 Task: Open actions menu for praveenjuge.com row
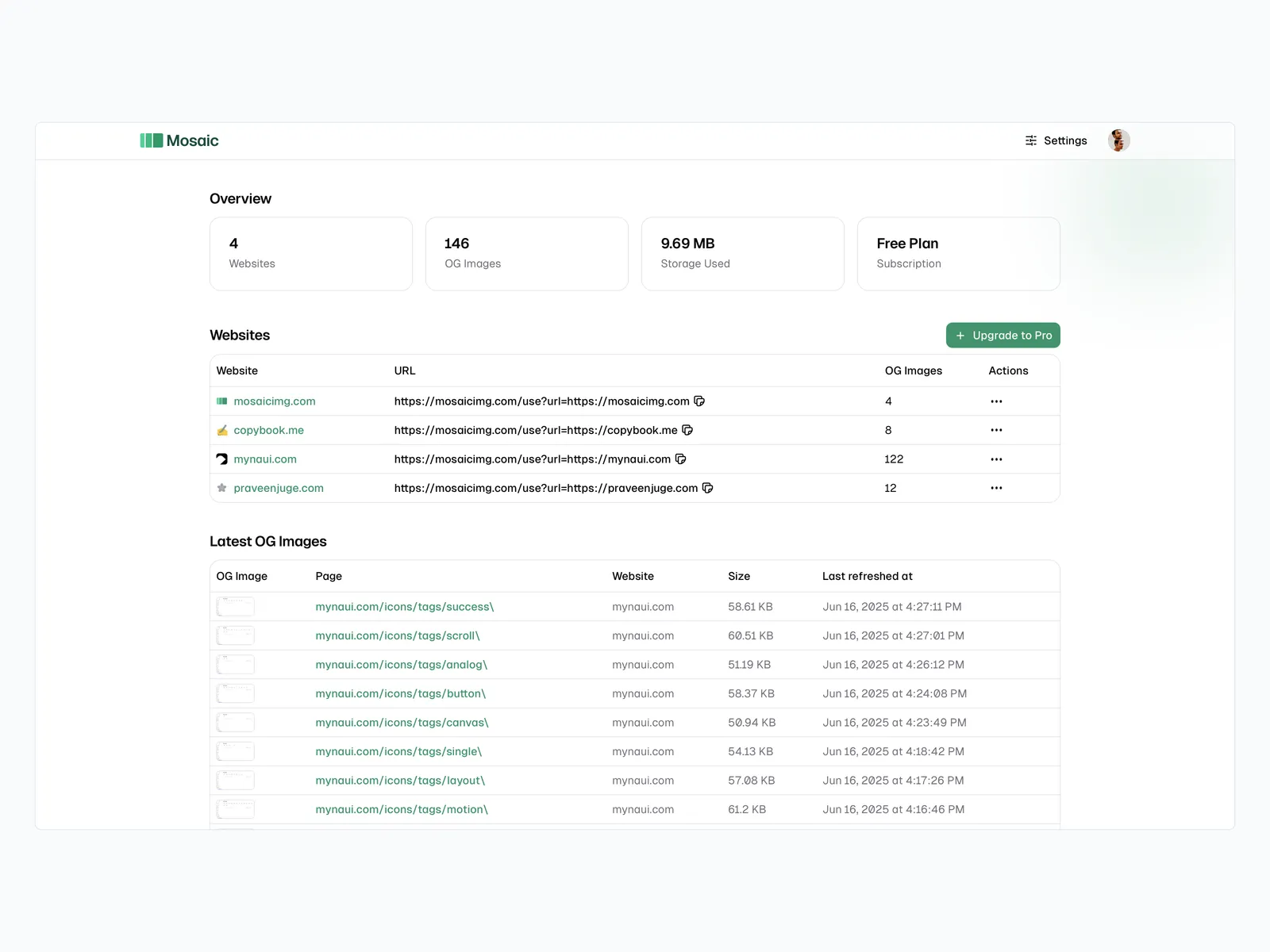click(x=996, y=488)
